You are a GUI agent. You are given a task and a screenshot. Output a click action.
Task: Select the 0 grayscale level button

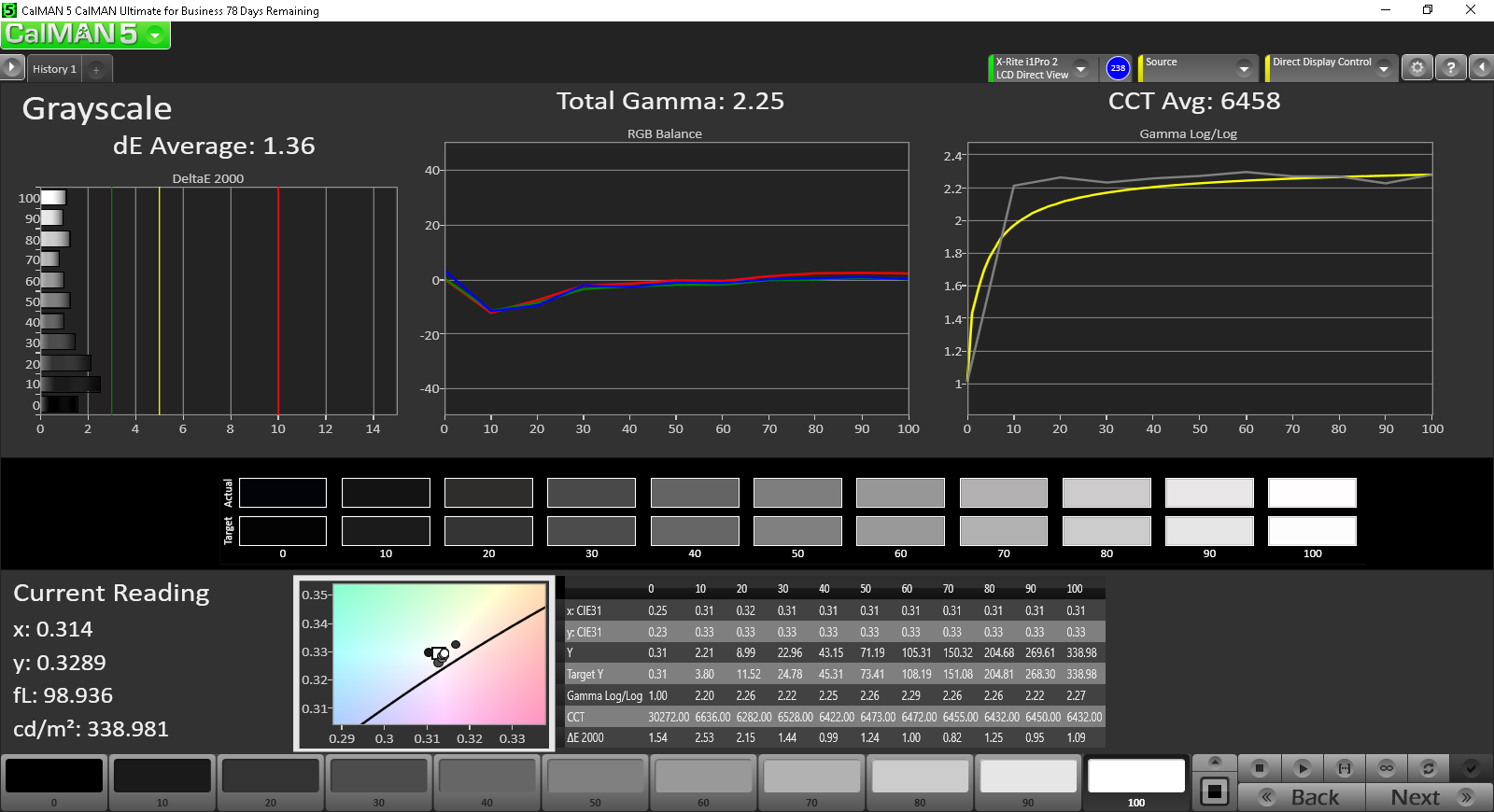coord(54,782)
